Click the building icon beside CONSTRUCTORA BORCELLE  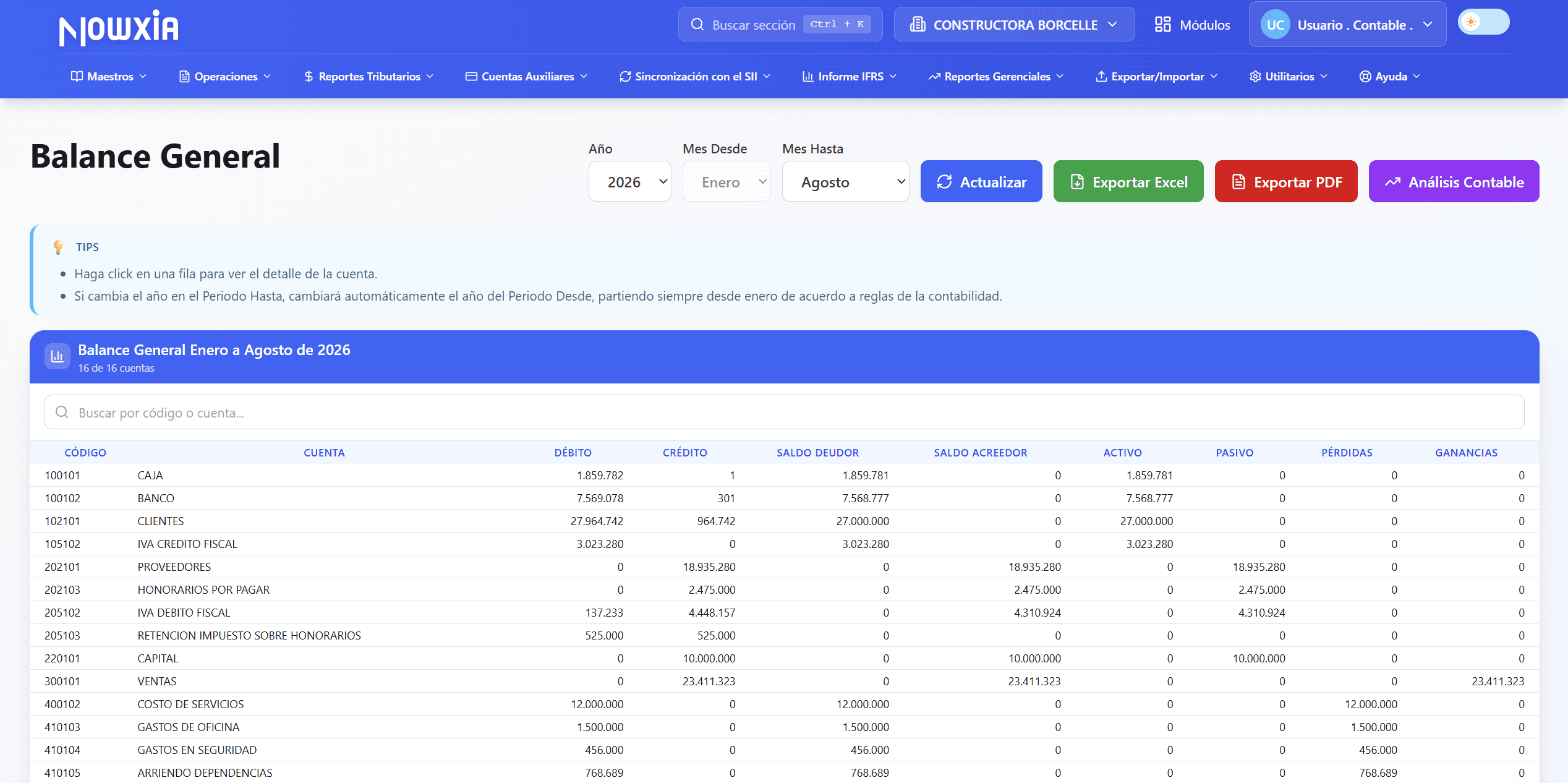(918, 25)
